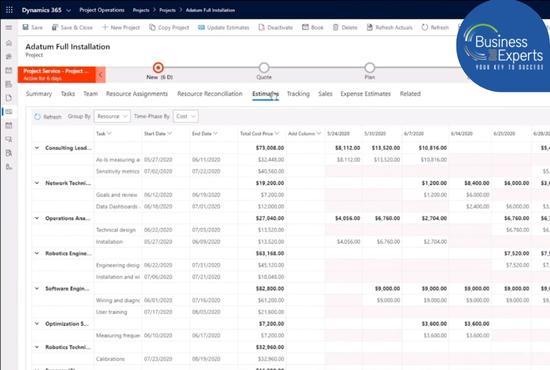Click Project Operations in header
The image size is (550, 370).
point(102,10)
